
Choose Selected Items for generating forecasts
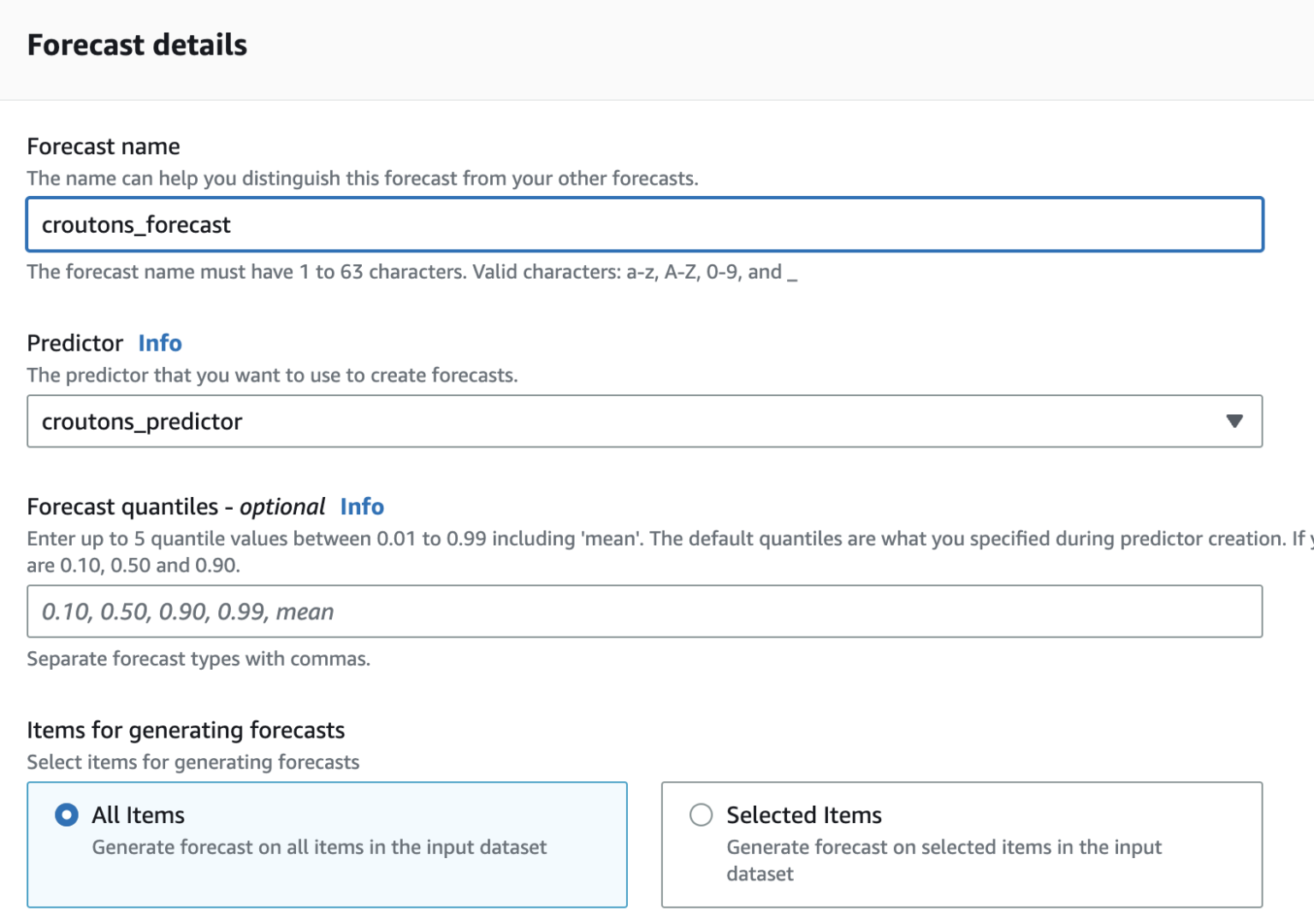pos(701,815)
